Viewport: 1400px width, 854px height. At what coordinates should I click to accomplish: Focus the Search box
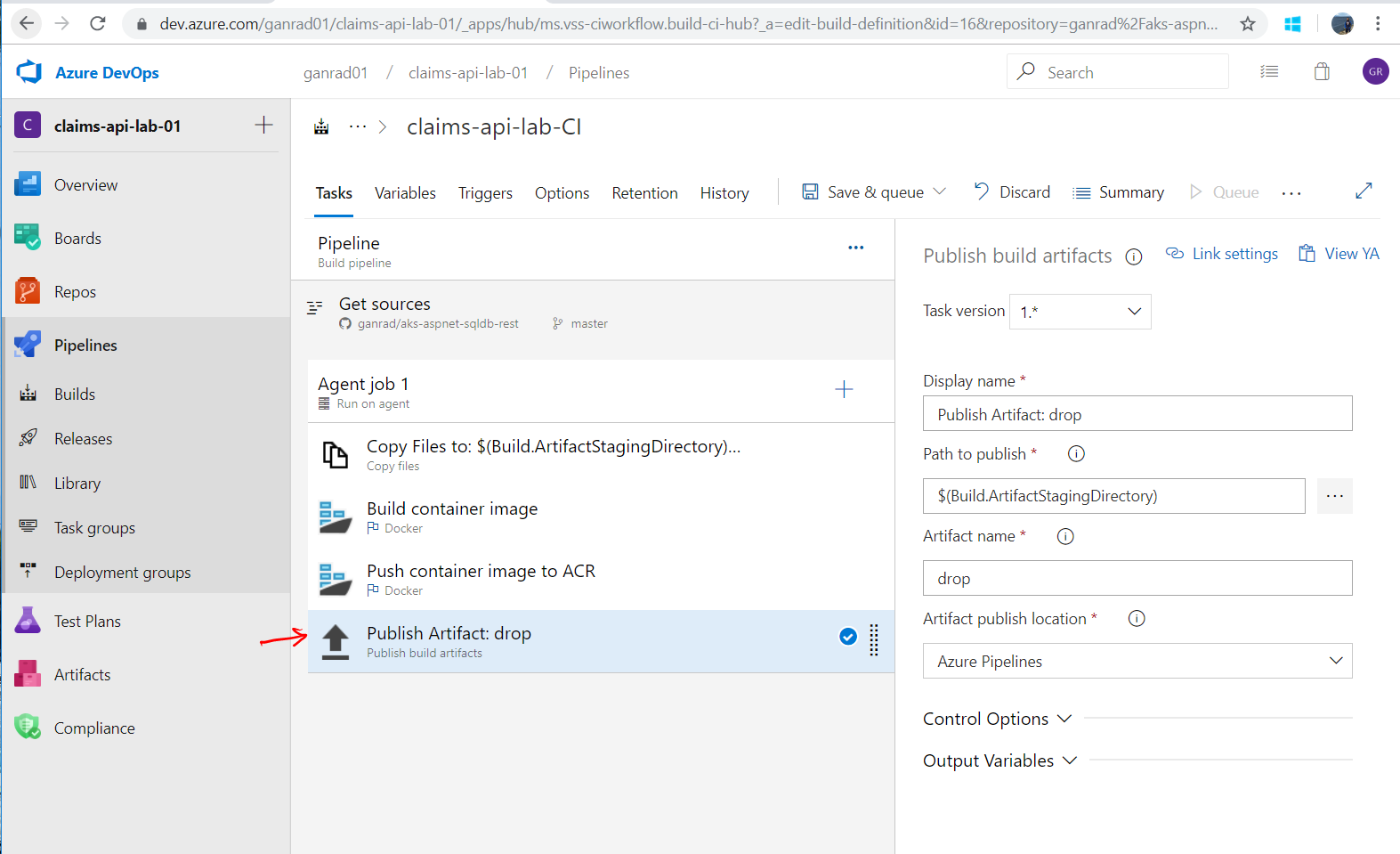tap(1118, 71)
